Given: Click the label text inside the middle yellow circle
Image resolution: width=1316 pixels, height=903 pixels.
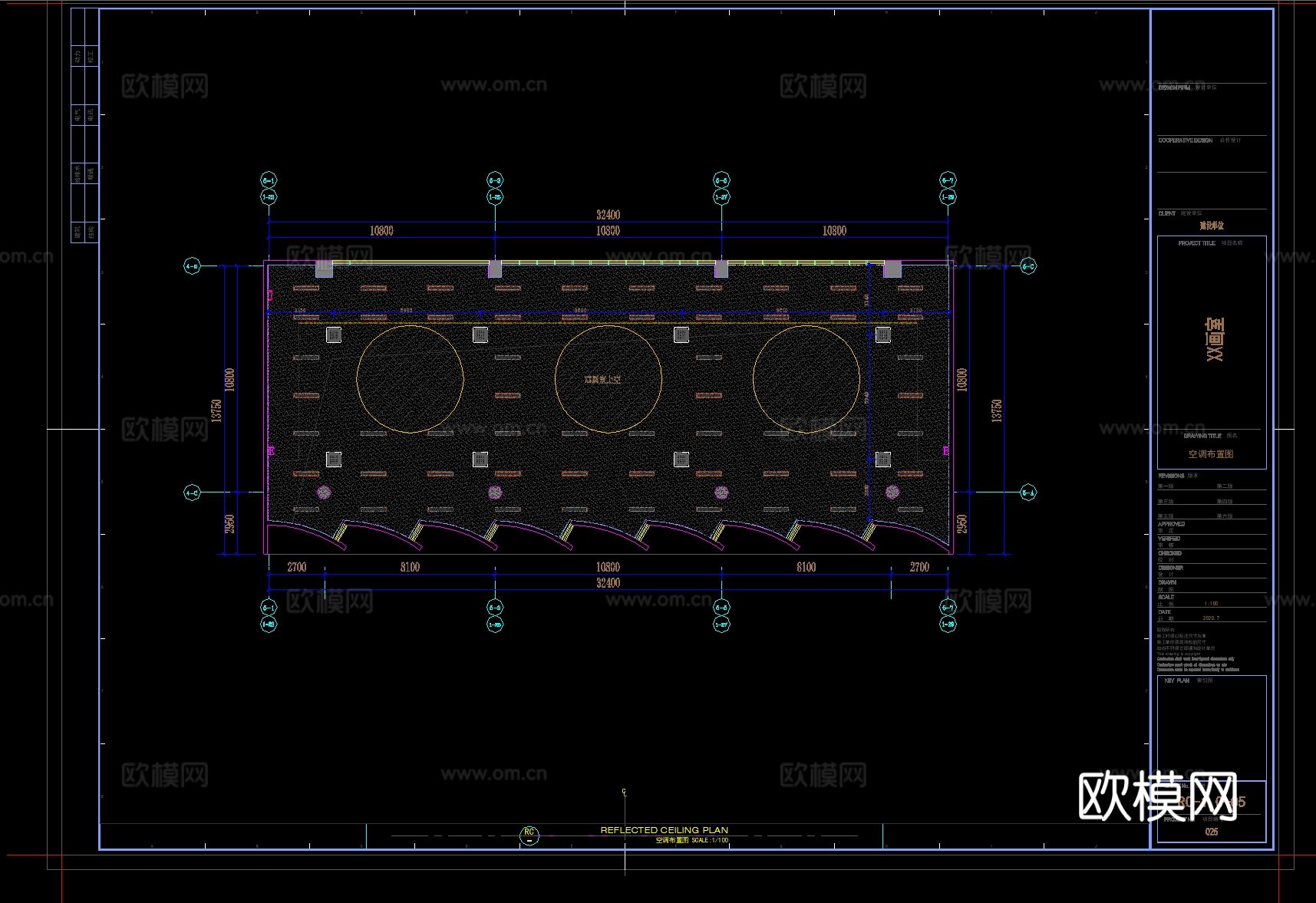Looking at the screenshot, I should coord(602,379).
